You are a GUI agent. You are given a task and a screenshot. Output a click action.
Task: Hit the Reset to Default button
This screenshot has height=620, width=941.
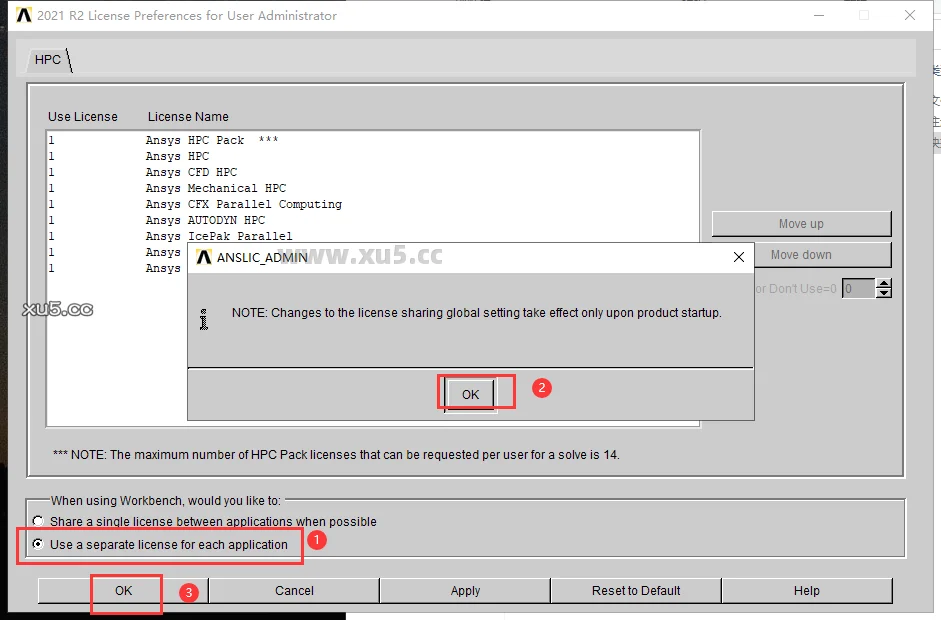pos(636,591)
